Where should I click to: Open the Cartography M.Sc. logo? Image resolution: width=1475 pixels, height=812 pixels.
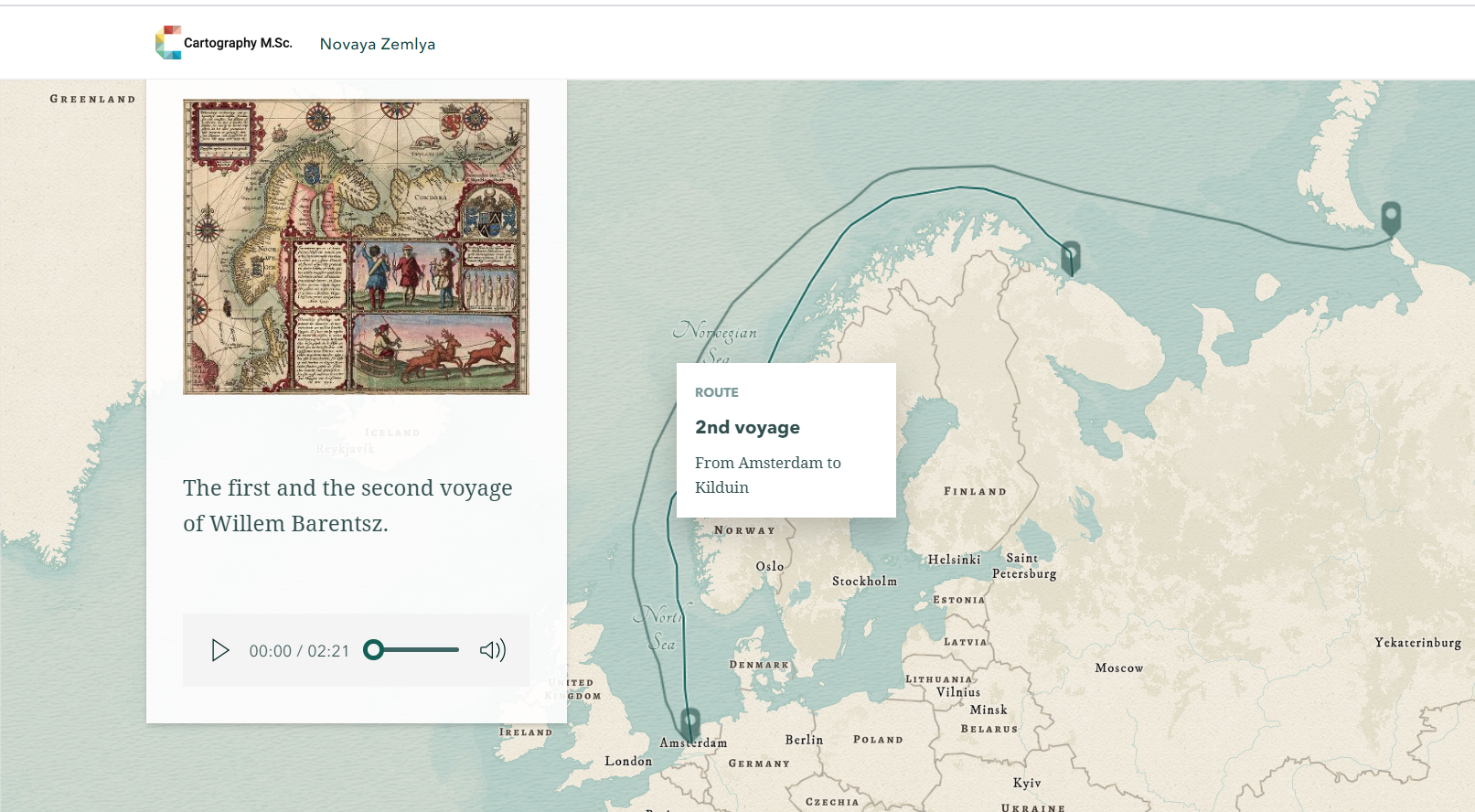(224, 43)
